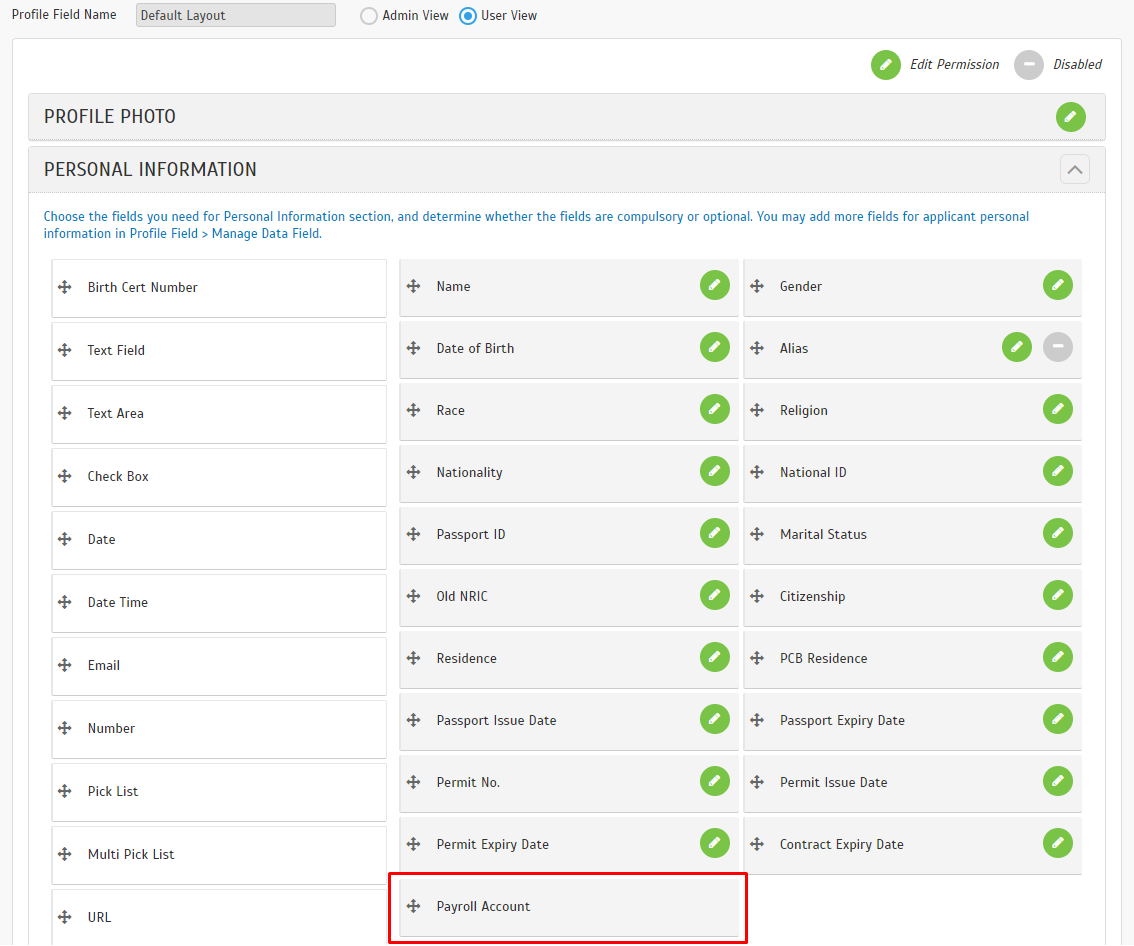Click the Multi Pick List field type
Viewport: 1134px width, 946px height.
[218, 854]
